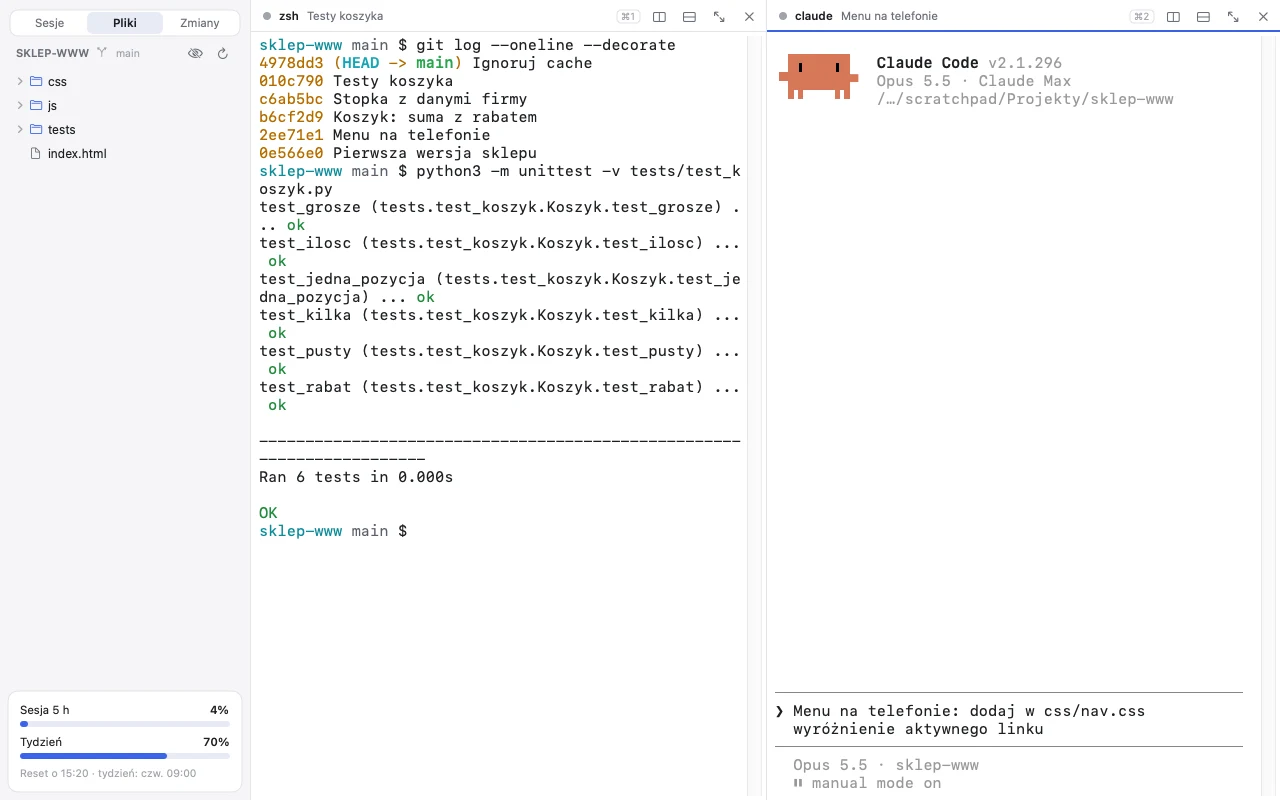Click the ⌘2 shortcut badge

click(x=1141, y=16)
